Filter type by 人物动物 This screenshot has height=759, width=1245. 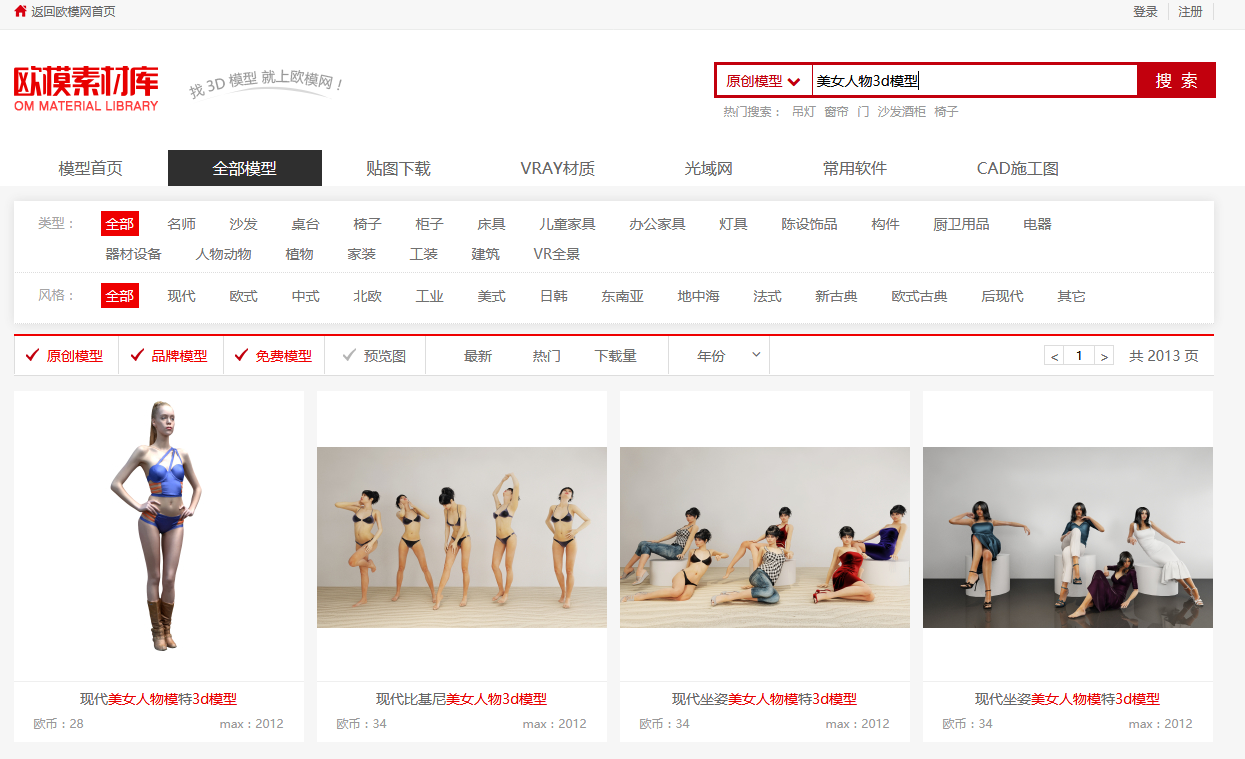pyautogui.click(x=224, y=254)
